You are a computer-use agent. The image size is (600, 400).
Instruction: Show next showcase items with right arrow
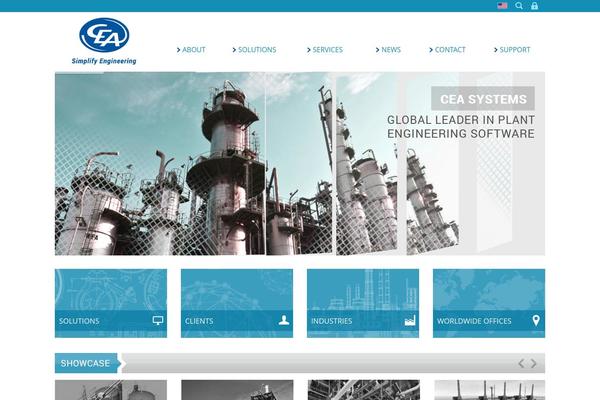[x=533, y=363]
